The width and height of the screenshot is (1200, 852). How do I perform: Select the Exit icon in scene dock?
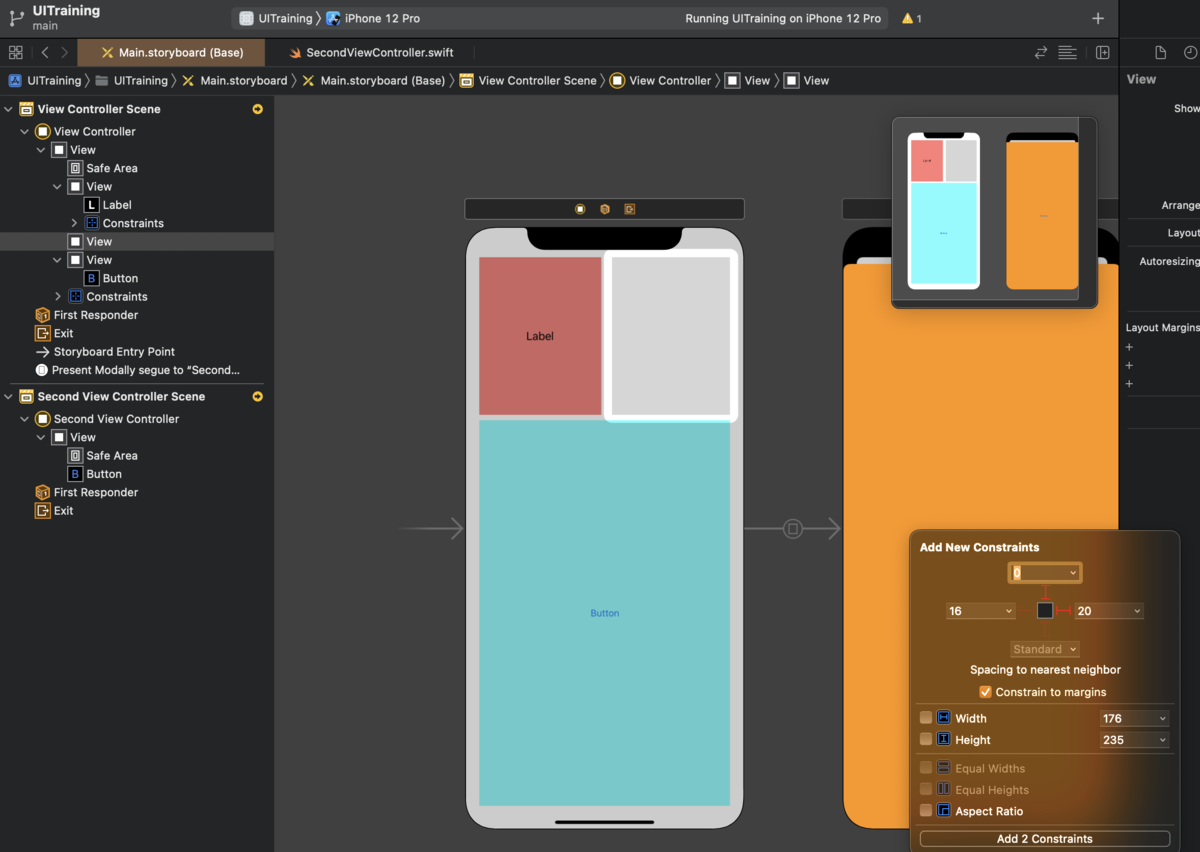pyautogui.click(x=629, y=209)
